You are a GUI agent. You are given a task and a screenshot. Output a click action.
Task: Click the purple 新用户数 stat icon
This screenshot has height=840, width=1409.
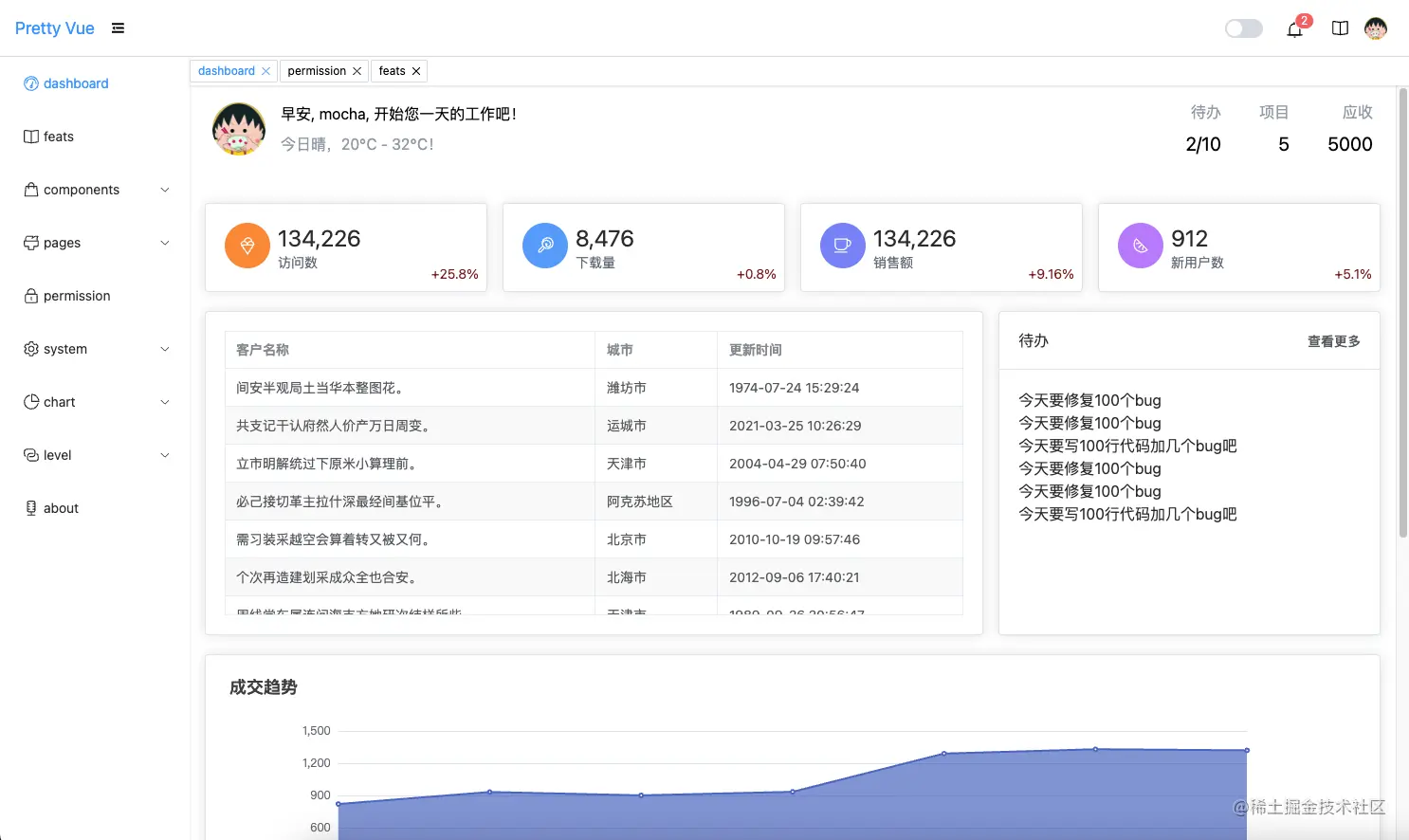1140,245
